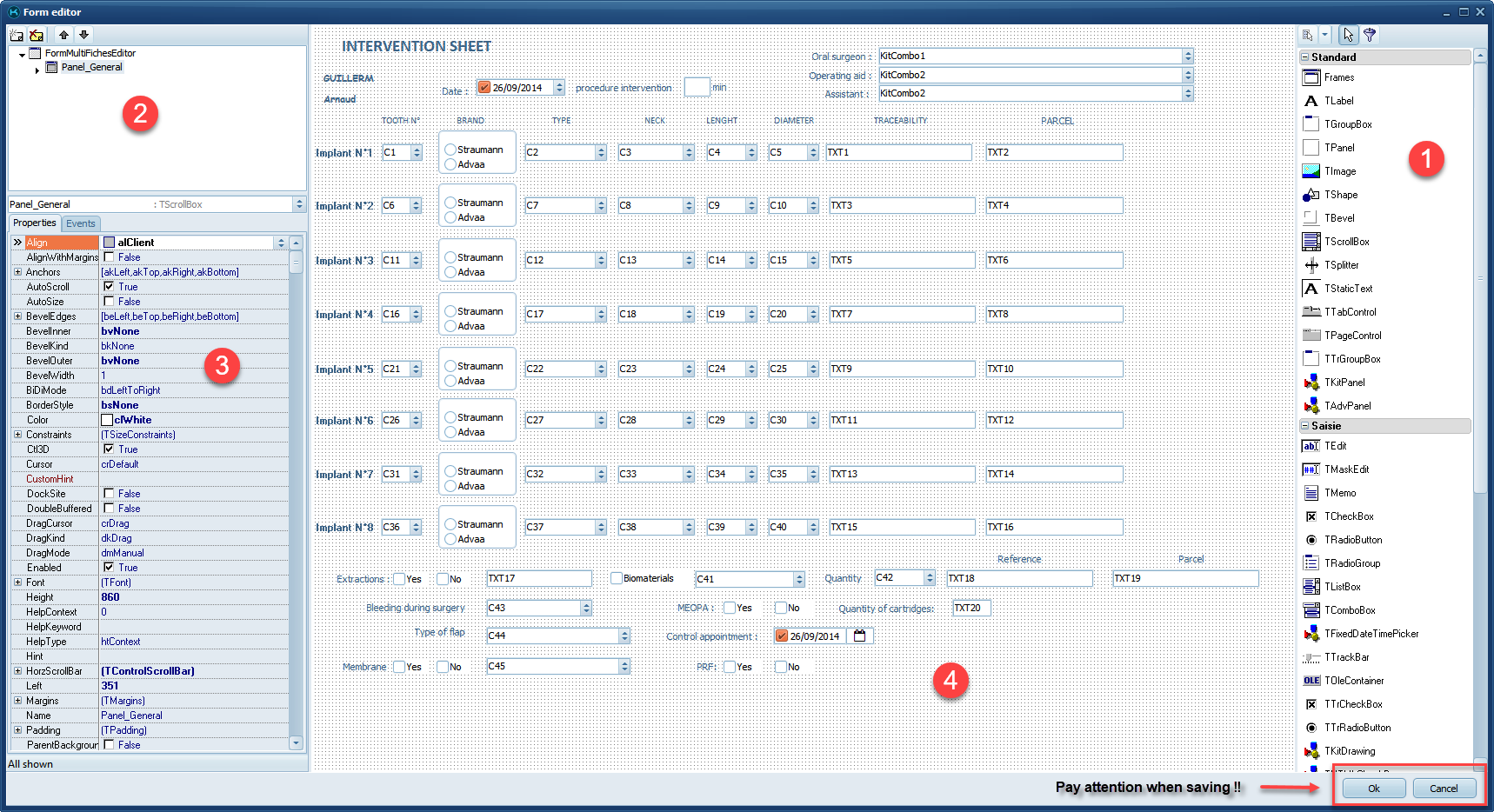Viewport: 1494px width, 812px height.
Task: Expand the Anchors property node
Action: [17, 272]
